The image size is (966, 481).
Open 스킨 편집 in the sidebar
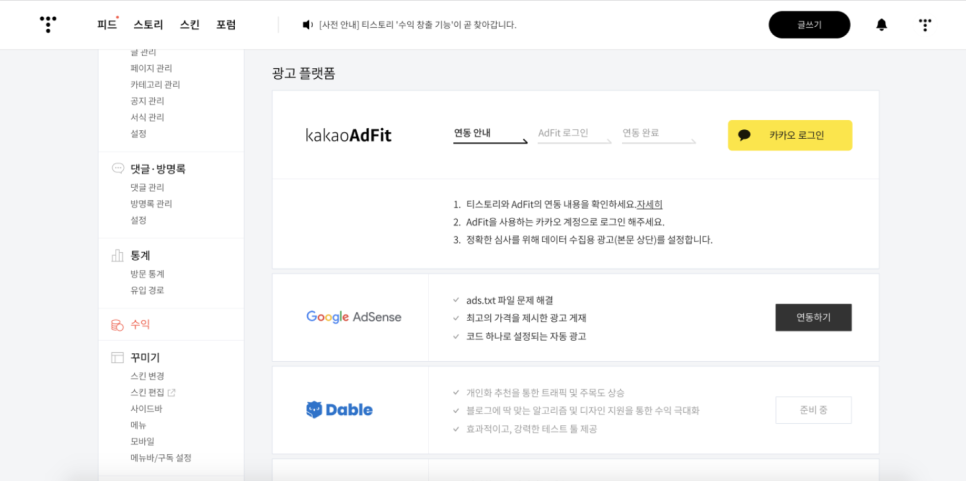[147, 392]
